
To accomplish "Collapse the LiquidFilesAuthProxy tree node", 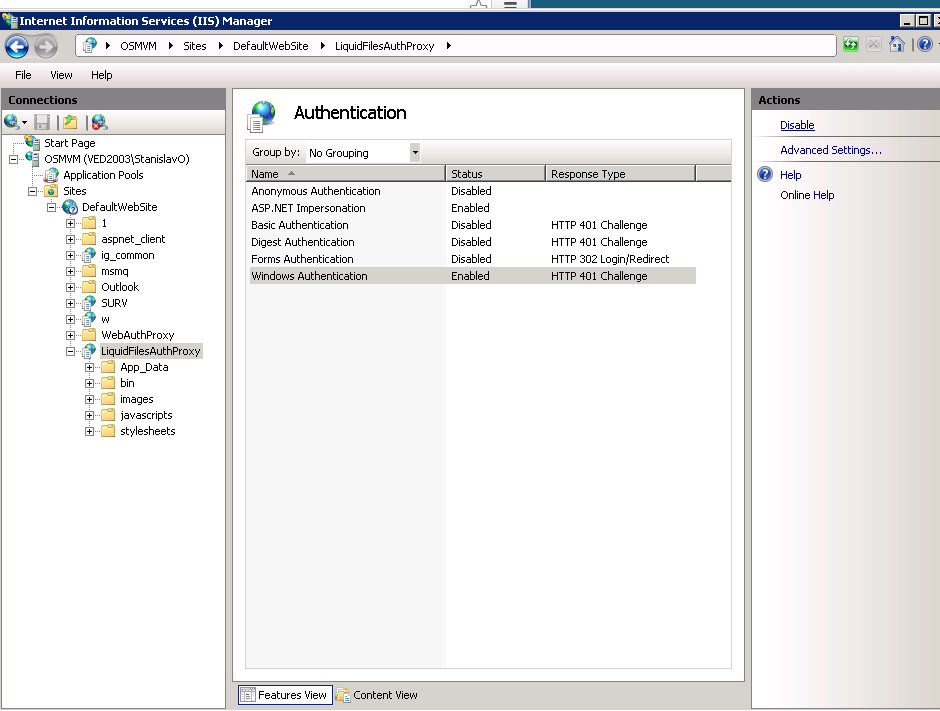I will [x=71, y=351].
